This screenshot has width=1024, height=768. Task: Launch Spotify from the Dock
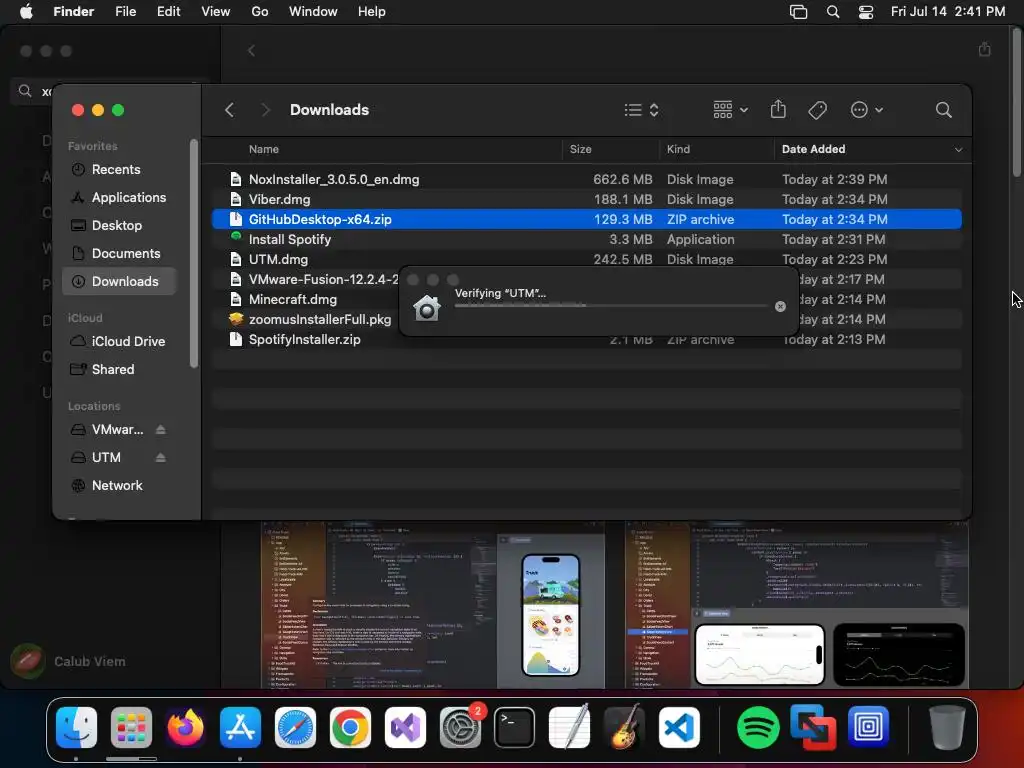click(758, 727)
